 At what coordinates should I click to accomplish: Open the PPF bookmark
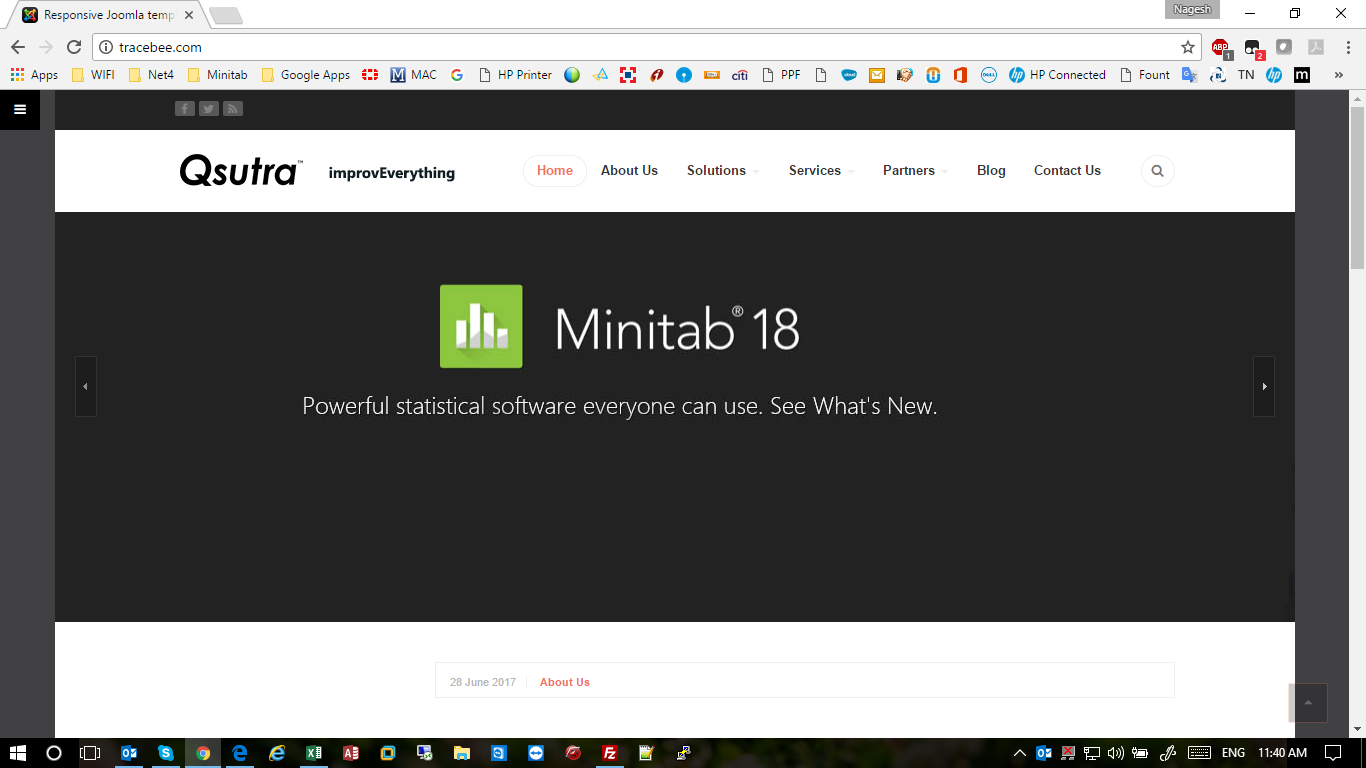pos(781,75)
